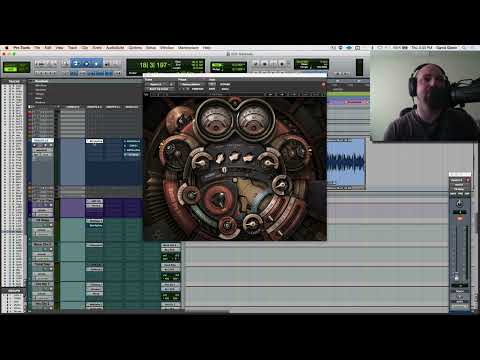
Task: Open the Track menu
Action: point(72,48)
